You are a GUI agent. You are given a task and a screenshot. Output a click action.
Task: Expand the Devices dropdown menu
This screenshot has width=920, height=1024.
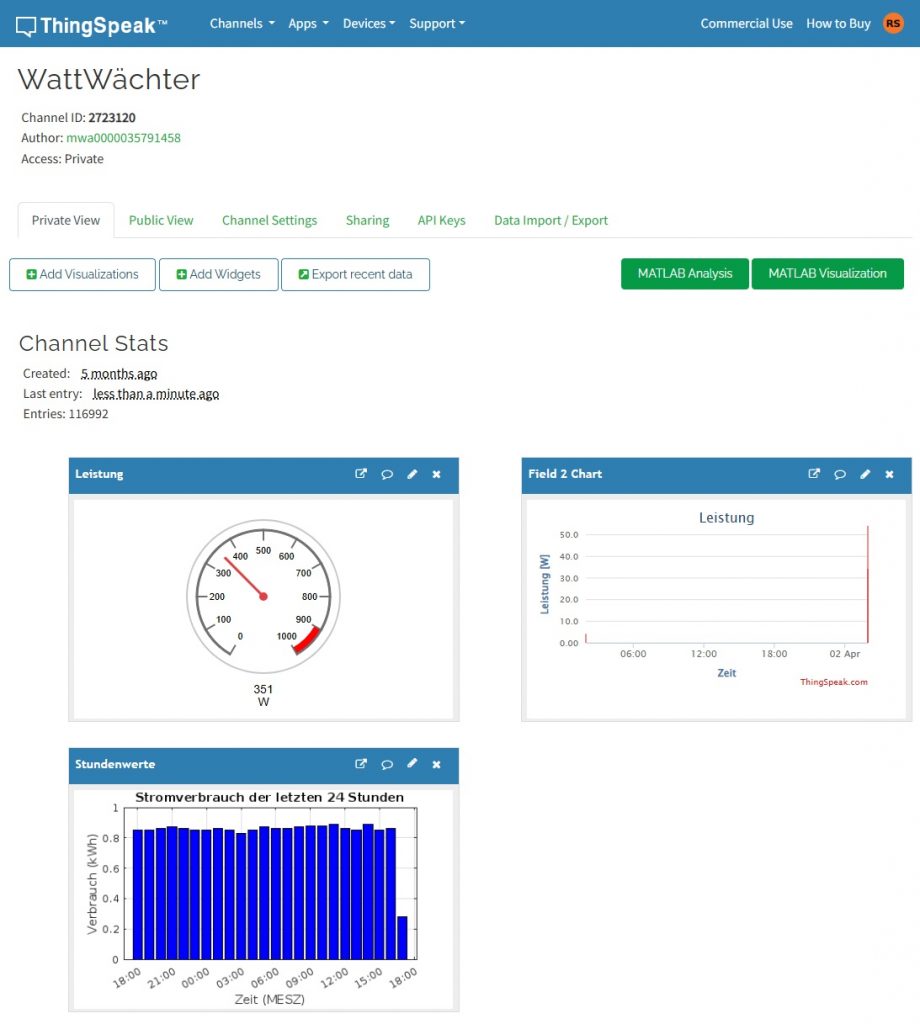pos(369,23)
